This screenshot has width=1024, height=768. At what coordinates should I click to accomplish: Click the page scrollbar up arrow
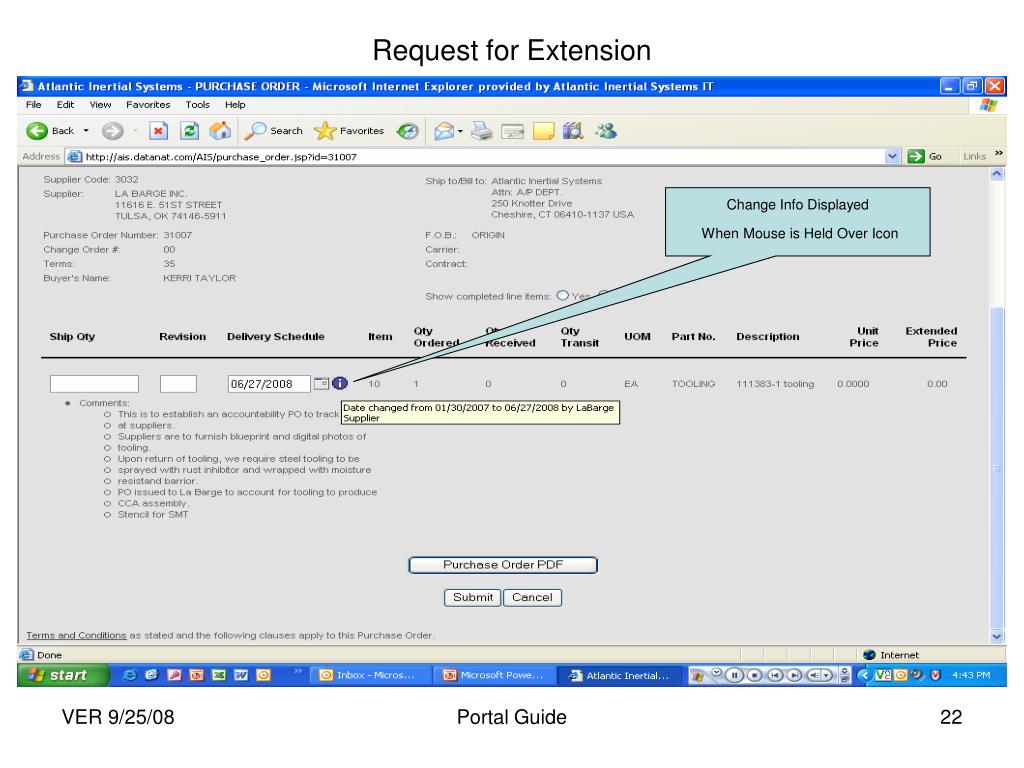(x=997, y=174)
